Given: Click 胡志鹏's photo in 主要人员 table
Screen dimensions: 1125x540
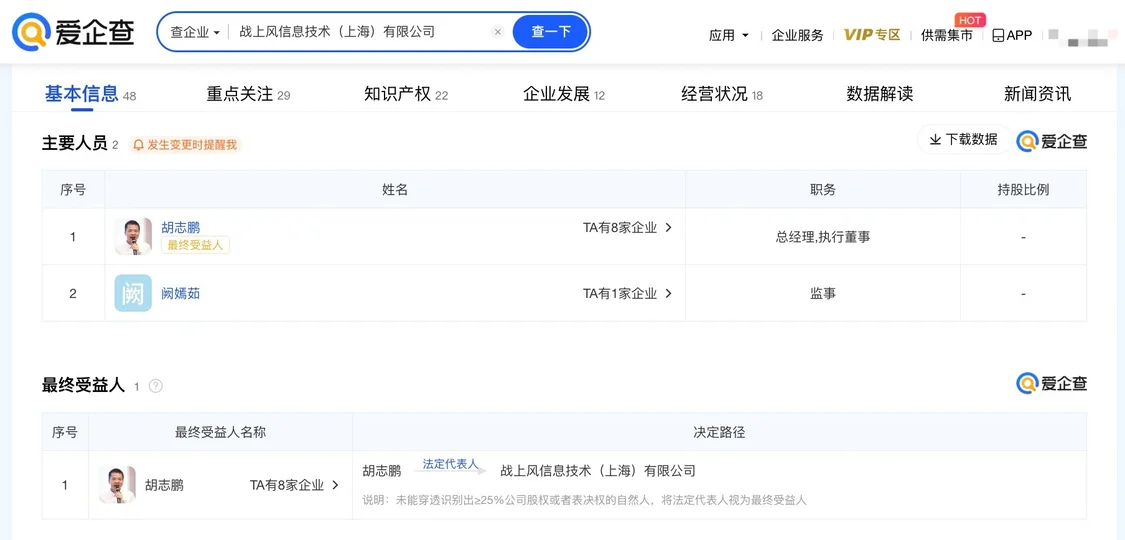Looking at the screenshot, I should pyautogui.click(x=133, y=236).
